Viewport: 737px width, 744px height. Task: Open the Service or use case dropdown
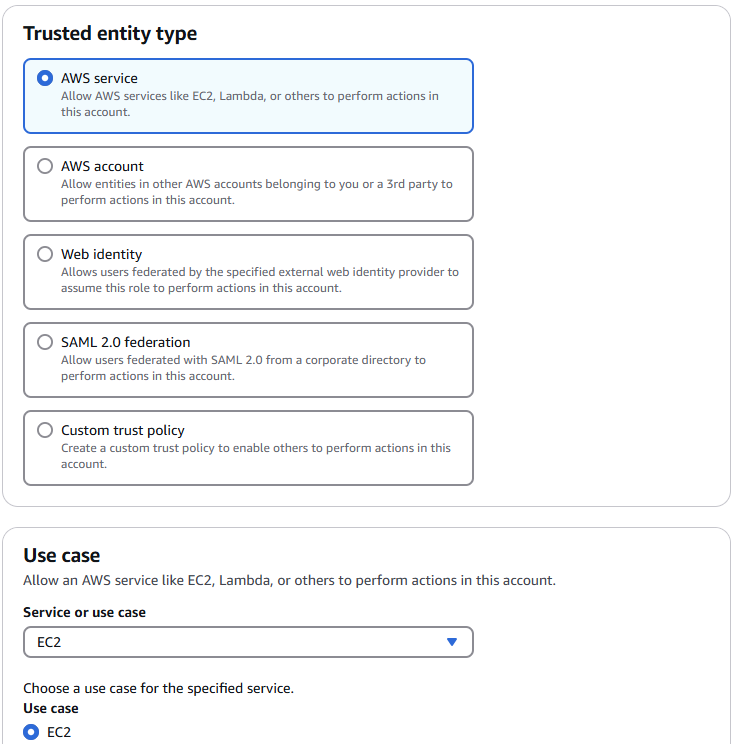(248, 642)
